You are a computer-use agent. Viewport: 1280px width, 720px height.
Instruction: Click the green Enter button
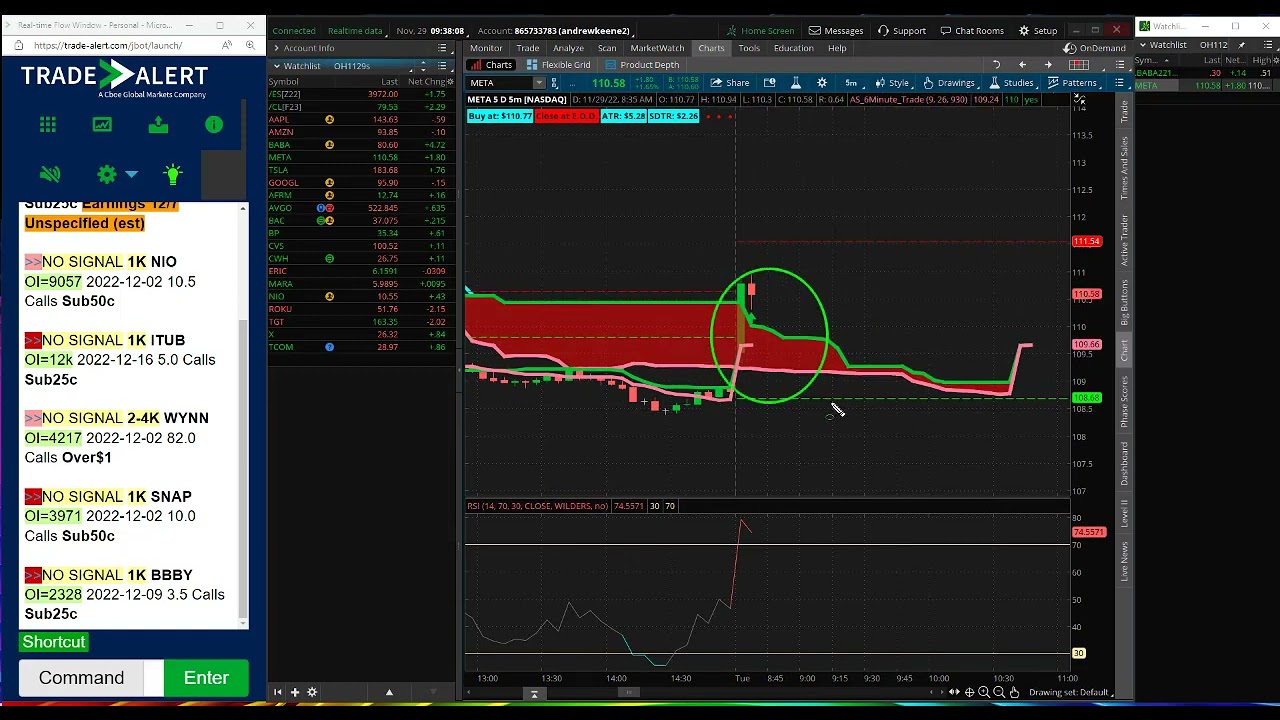click(206, 678)
